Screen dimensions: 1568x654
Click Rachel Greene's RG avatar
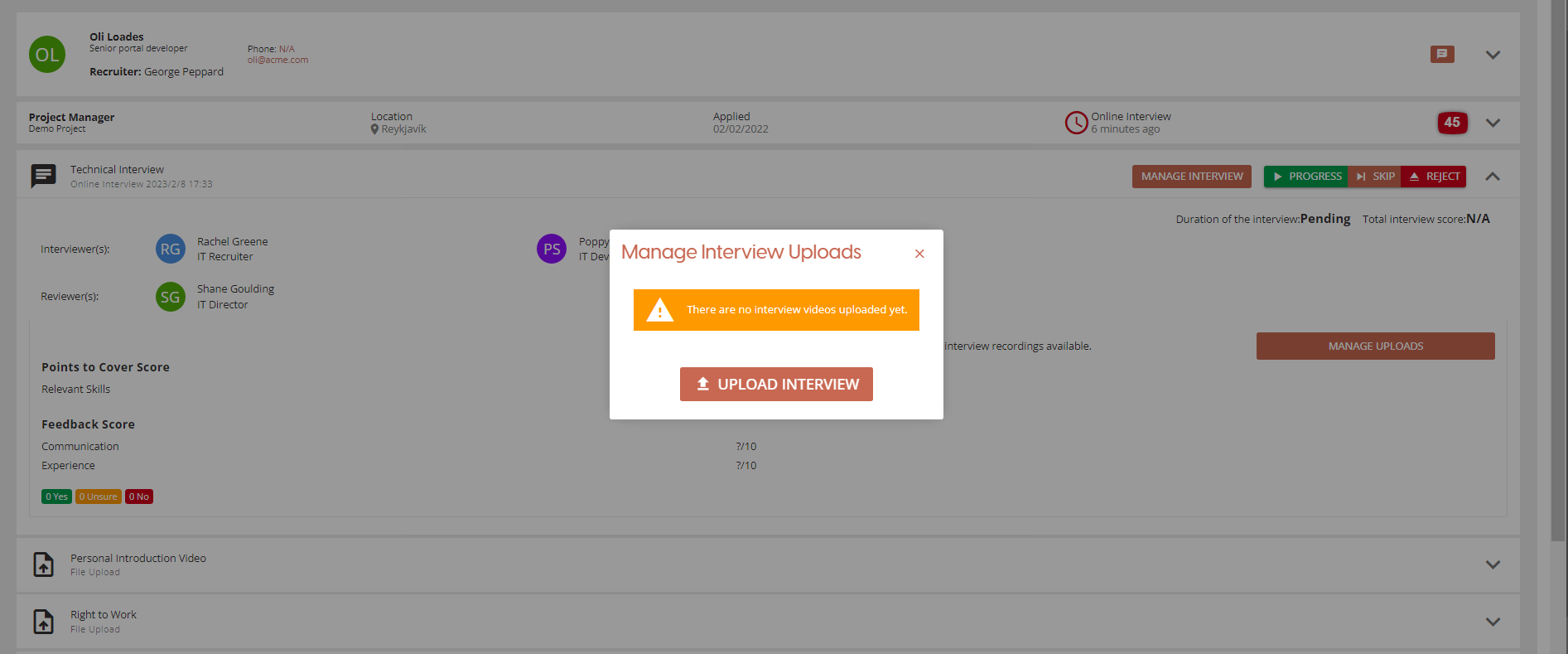[171, 249]
